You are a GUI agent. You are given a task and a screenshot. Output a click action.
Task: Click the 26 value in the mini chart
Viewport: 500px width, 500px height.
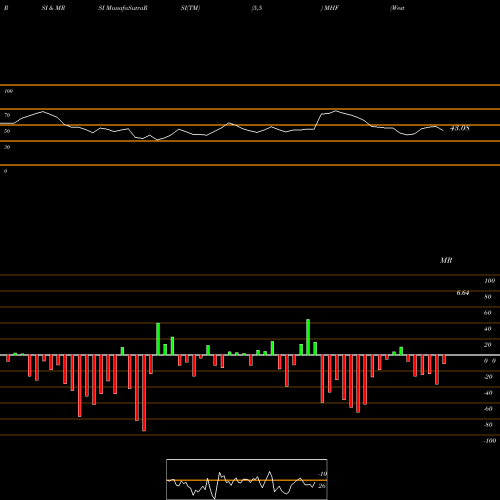(322, 486)
